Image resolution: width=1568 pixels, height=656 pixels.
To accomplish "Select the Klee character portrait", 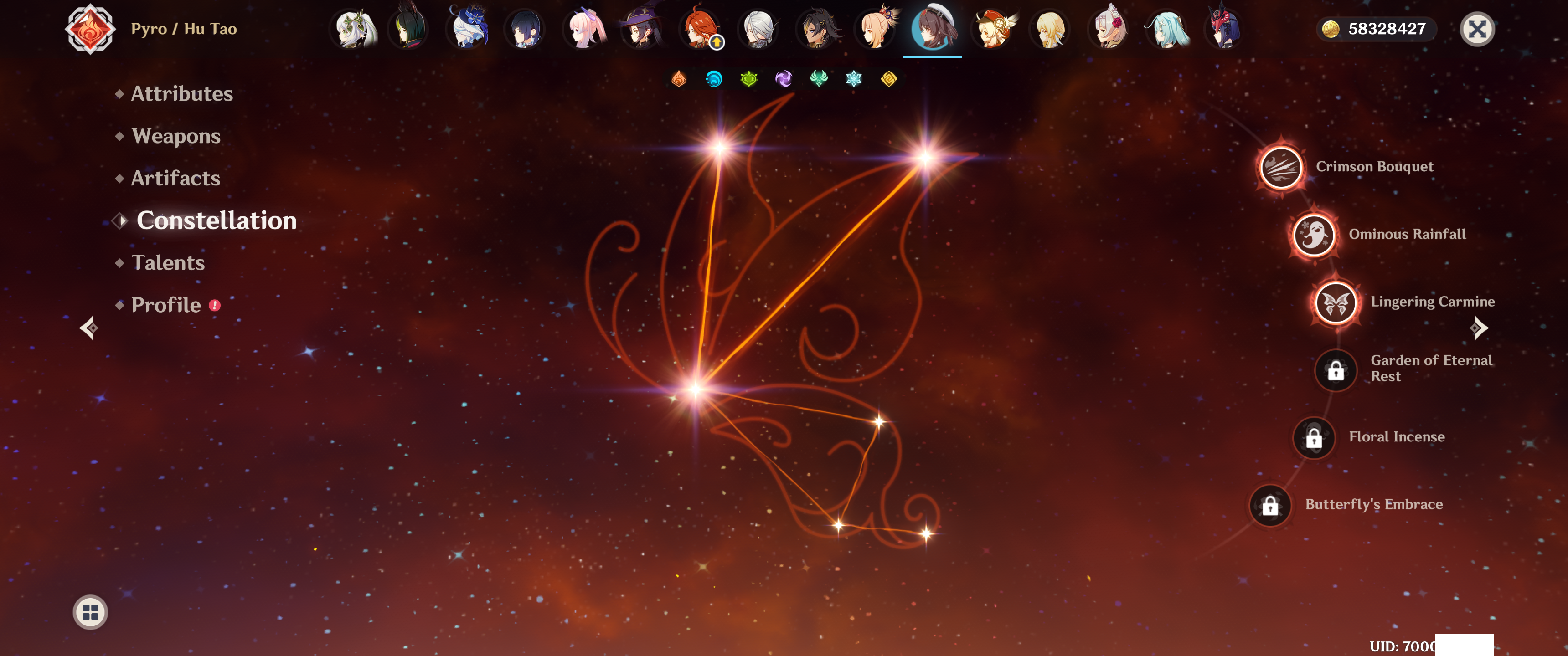I will click(992, 29).
